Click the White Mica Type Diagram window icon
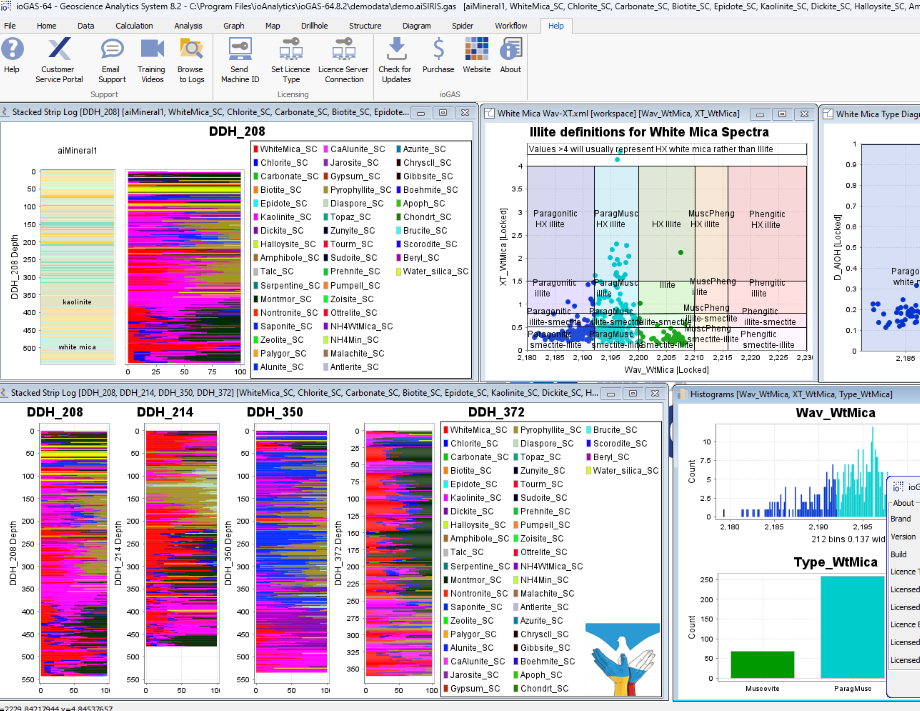This screenshot has width=920, height=711. click(828, 114)
